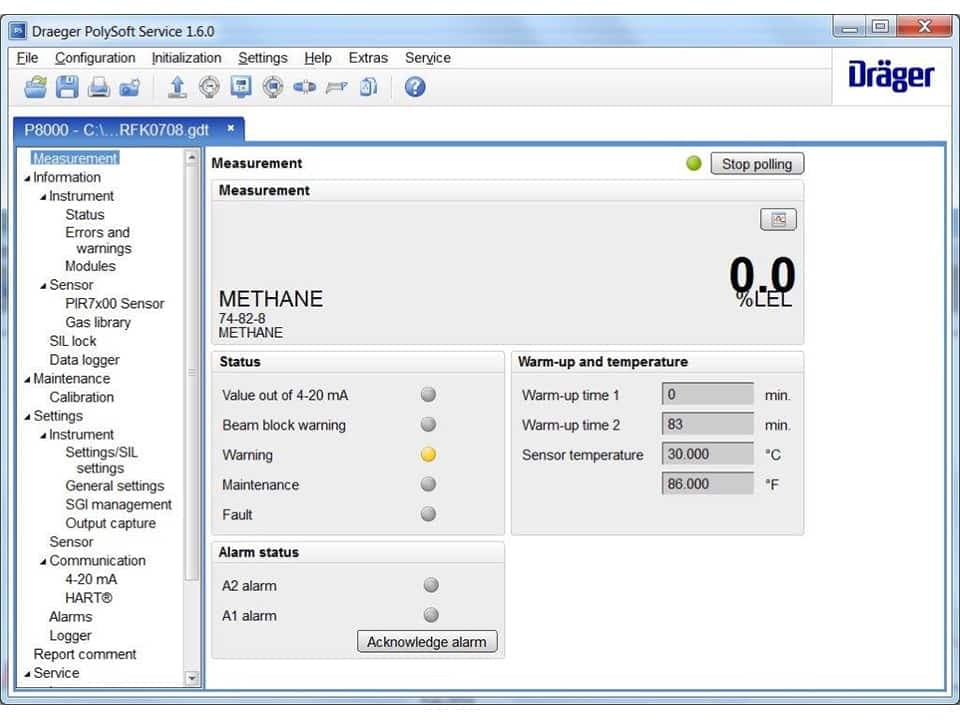Viewport: 960px width, 720px height.
Task: Open the graph view icon in Measurement panel
Action: [x=777, y=219]
